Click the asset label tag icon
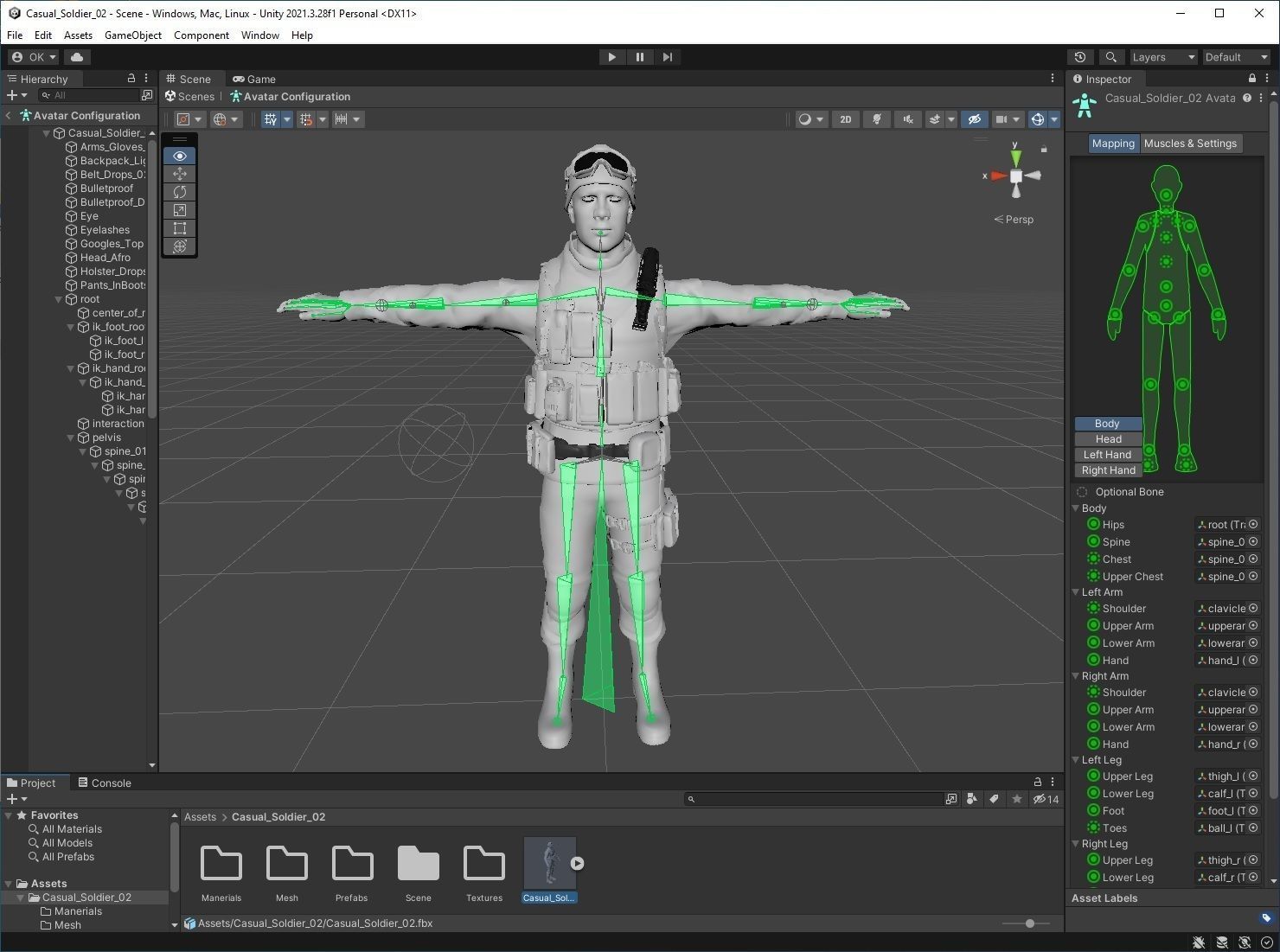This screenshot has width=1280, height=952. pos(1266,918)
